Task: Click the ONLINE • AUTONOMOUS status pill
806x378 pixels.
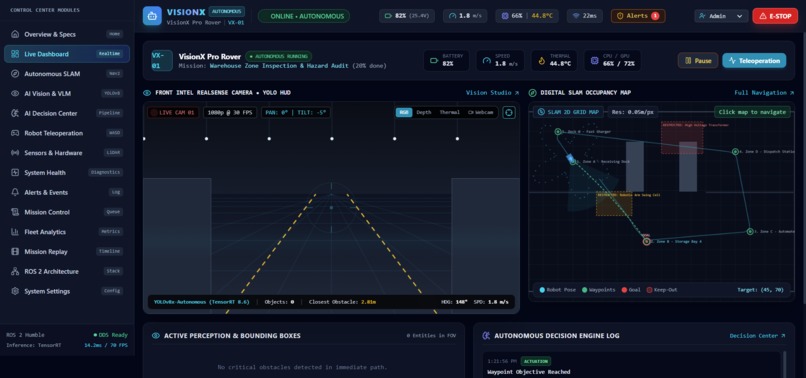Action: [304, 16]
